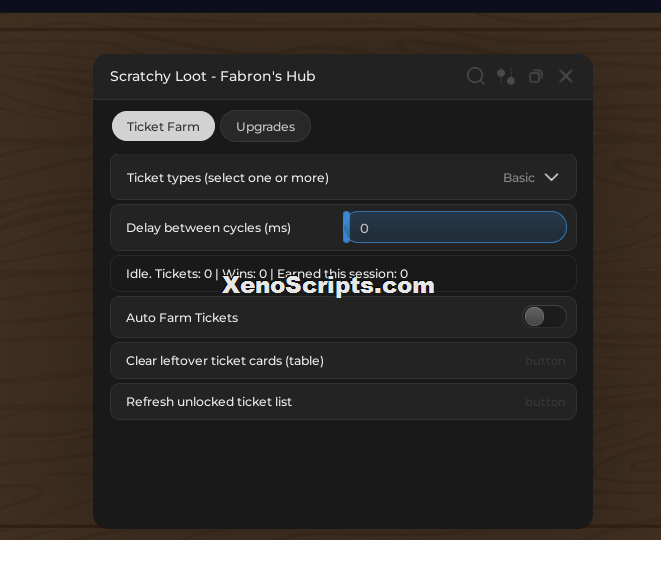This screenshot has height=570, width=661.
Task: Switch to the Ticket Farm tab
Action: coord(163,126)
